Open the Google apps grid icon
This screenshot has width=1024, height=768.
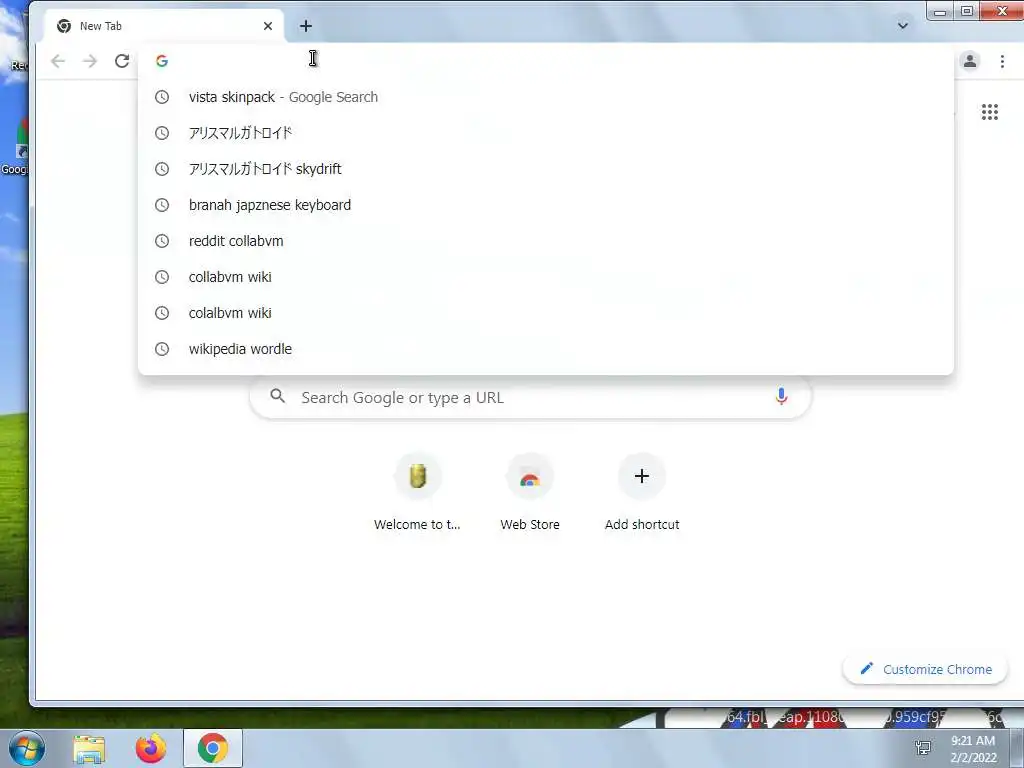click(989, 112)
